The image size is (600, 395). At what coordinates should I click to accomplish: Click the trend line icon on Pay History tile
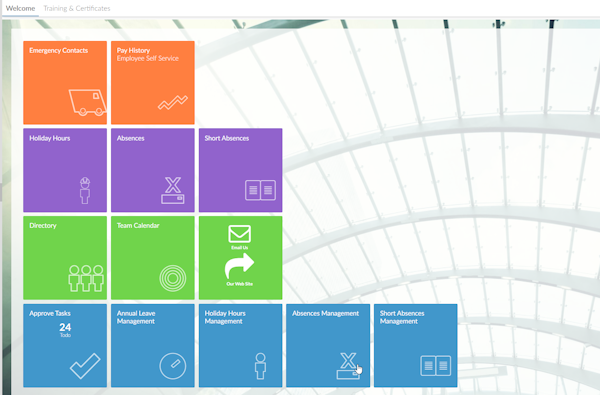(x=173, y=102)
